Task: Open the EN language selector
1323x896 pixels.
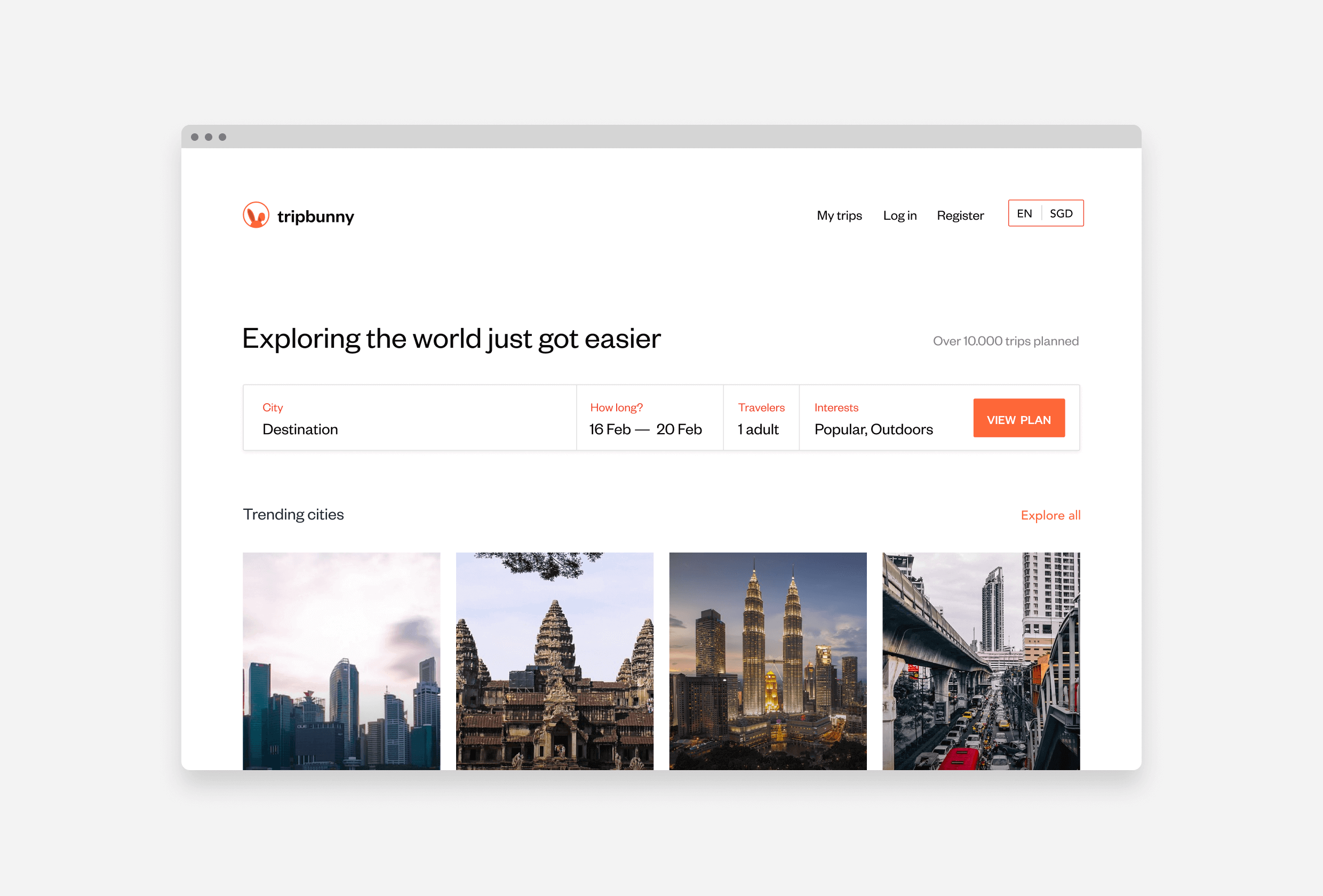Action: pyautogui.click(x=1024, y=213)
